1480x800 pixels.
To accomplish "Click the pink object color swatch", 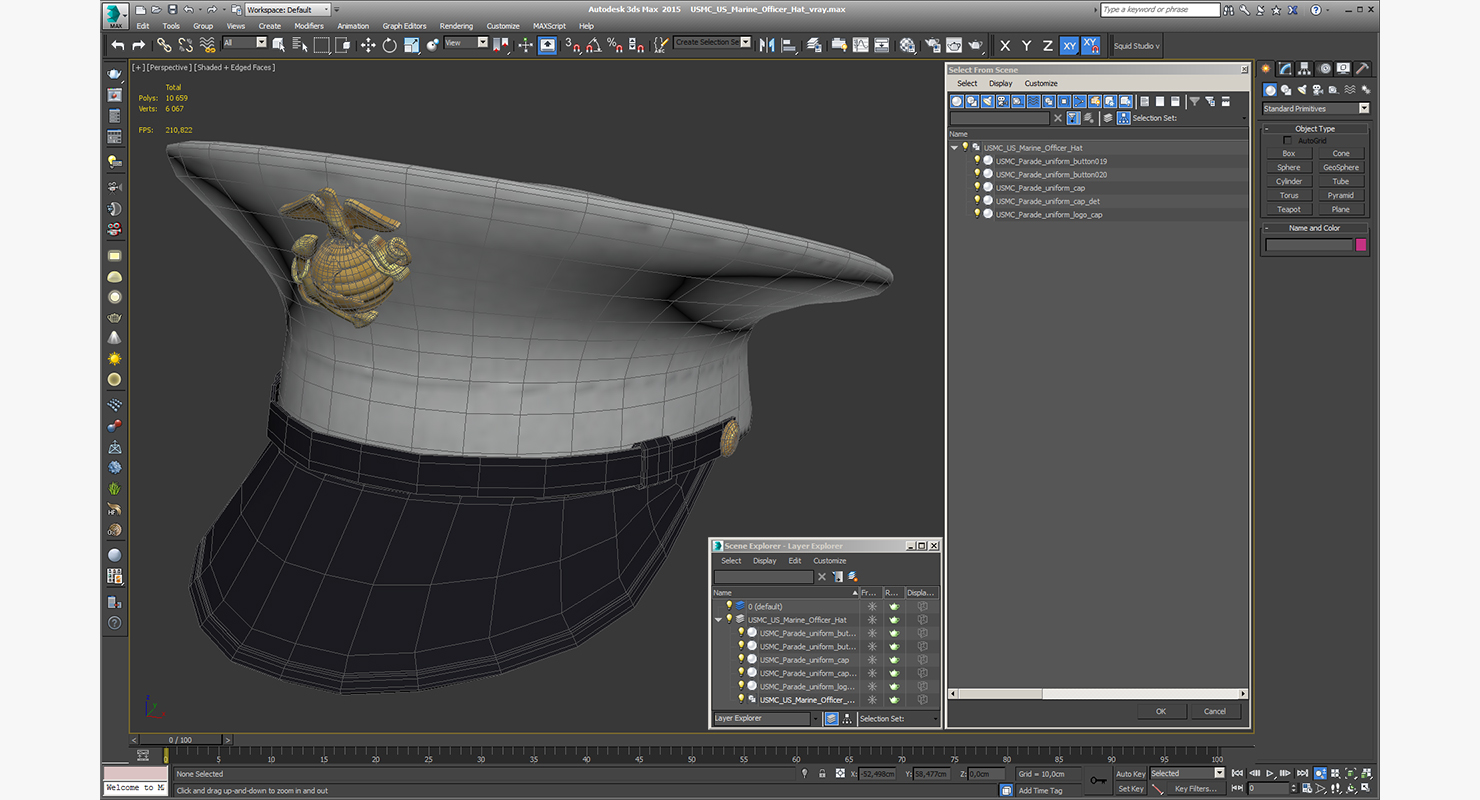I will (1360, 244).
